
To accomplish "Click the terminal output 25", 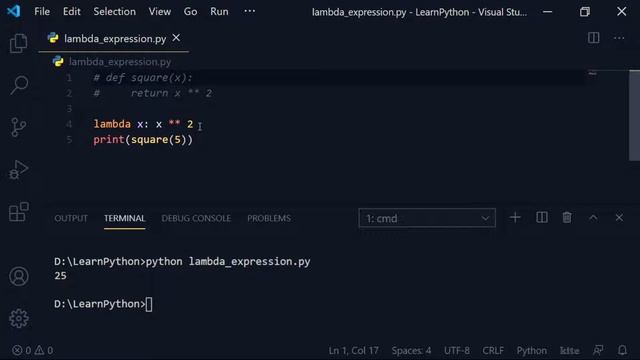I will coord(60,276).
